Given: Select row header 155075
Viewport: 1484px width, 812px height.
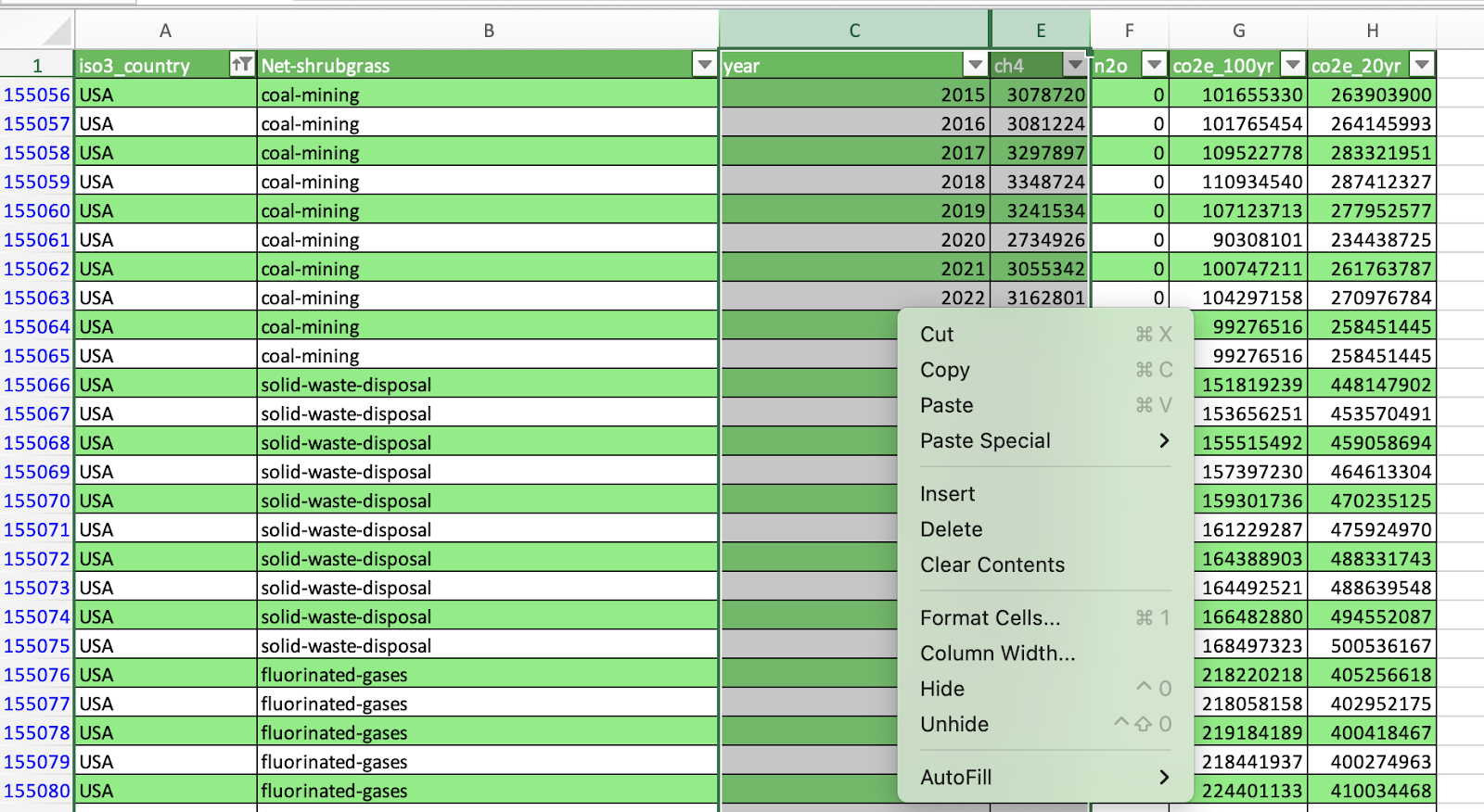Looking at the screenshot, I should [37, 646].
